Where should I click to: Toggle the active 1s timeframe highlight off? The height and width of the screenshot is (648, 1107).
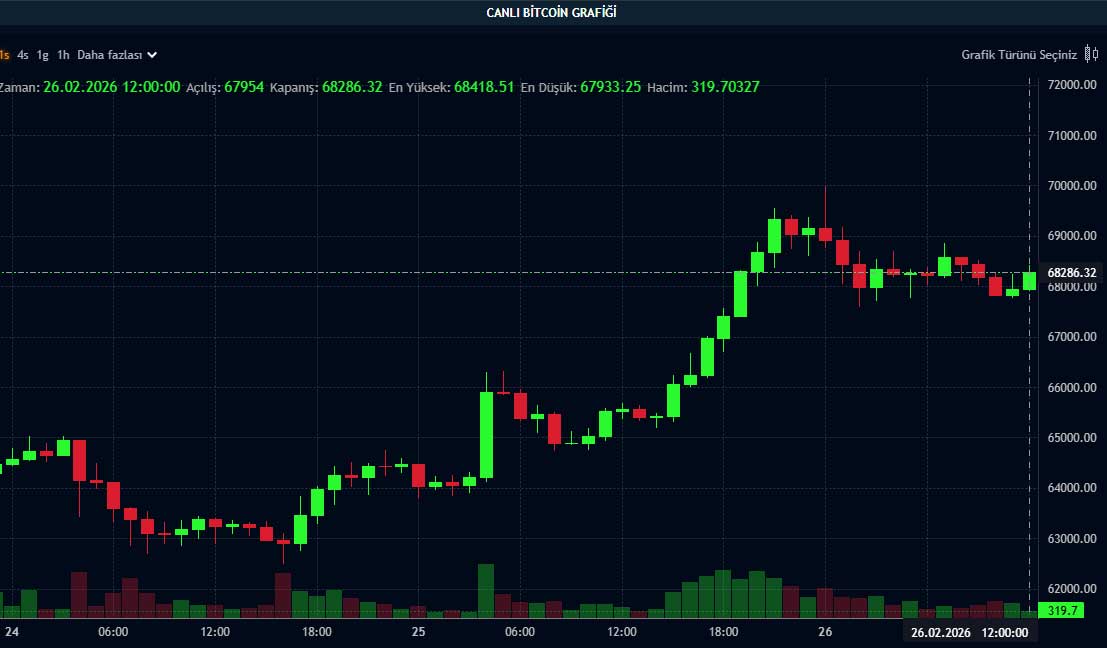click(x=4, y=55)
